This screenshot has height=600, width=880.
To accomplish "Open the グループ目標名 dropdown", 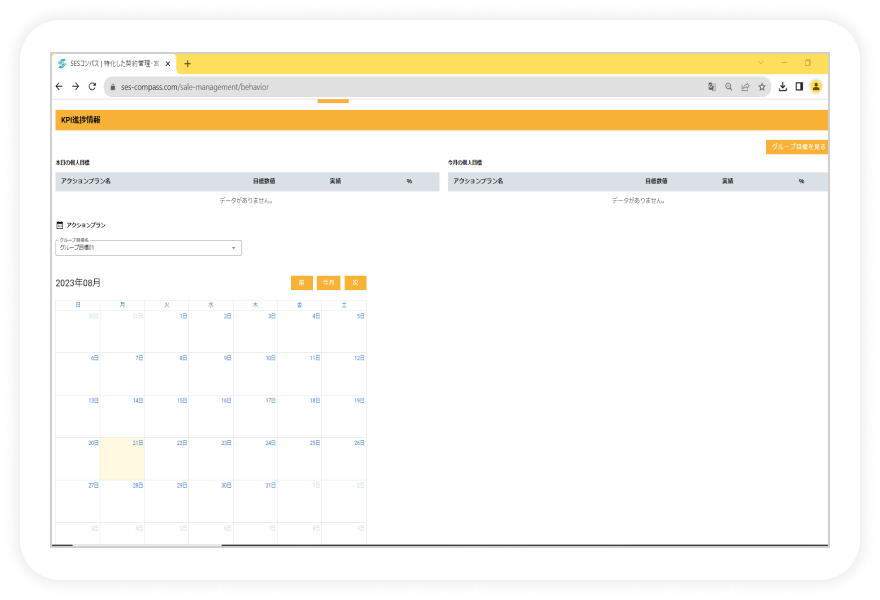I will 149,248.
